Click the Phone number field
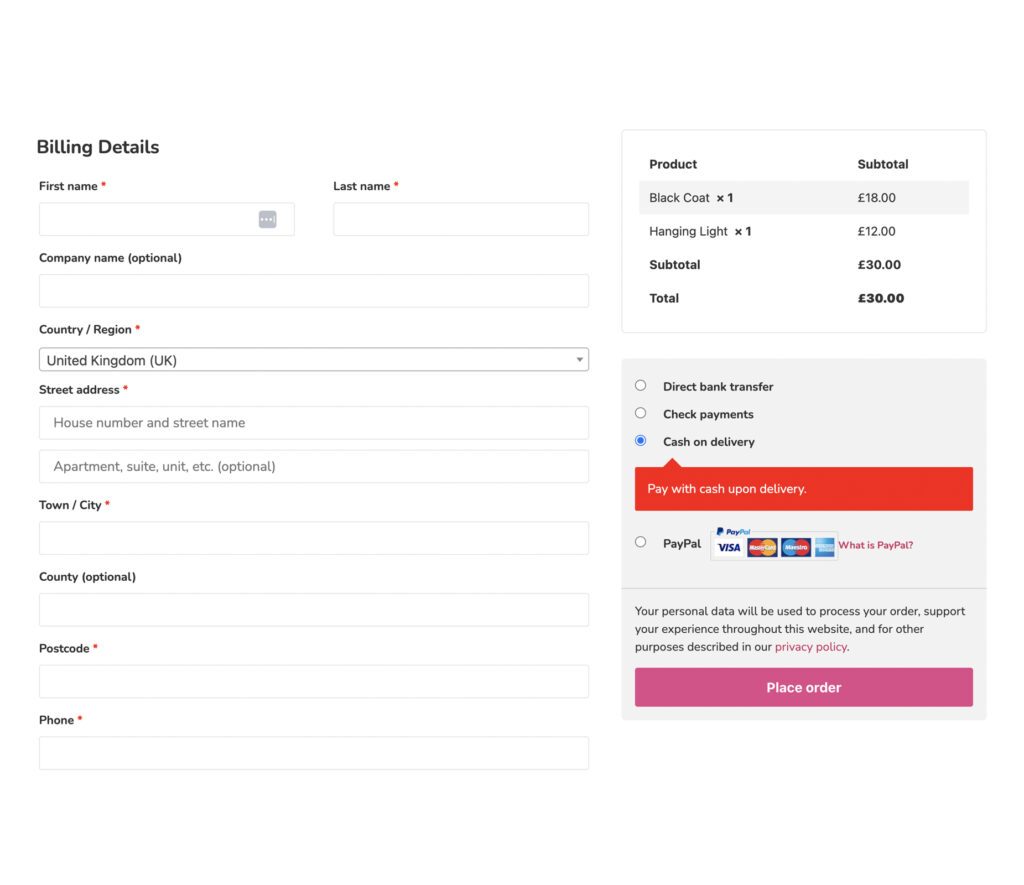 tap(313, 753)
